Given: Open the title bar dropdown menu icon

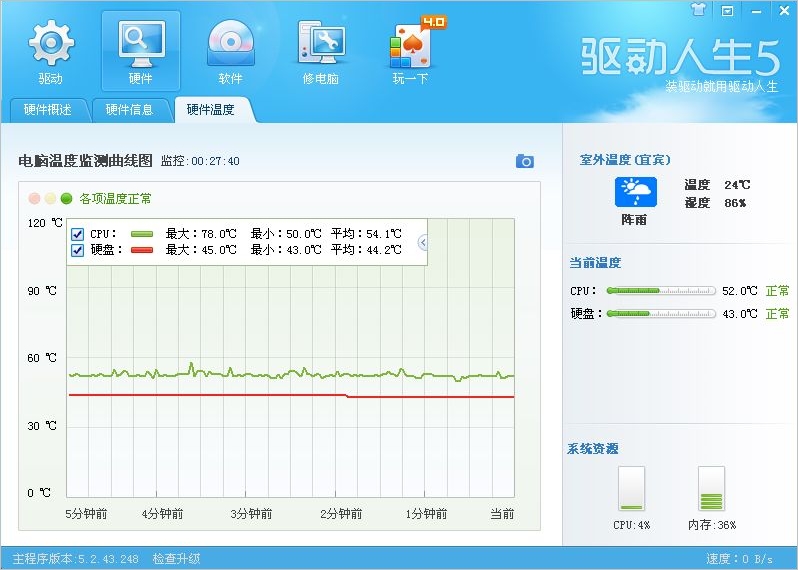Looking at the screenshot, I should click(728, 10).
